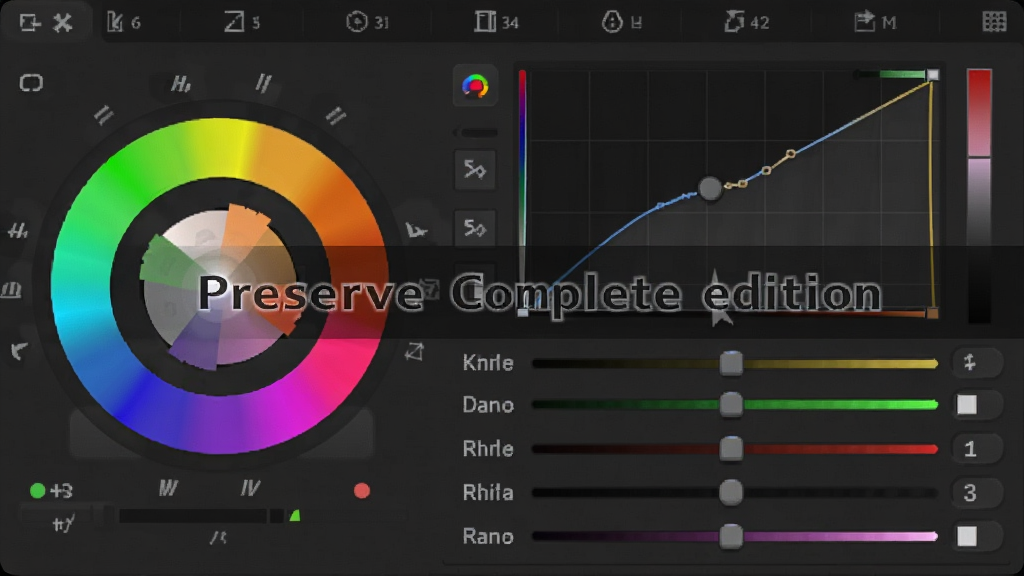Select the lower curve tool icon

click(475, 228)
